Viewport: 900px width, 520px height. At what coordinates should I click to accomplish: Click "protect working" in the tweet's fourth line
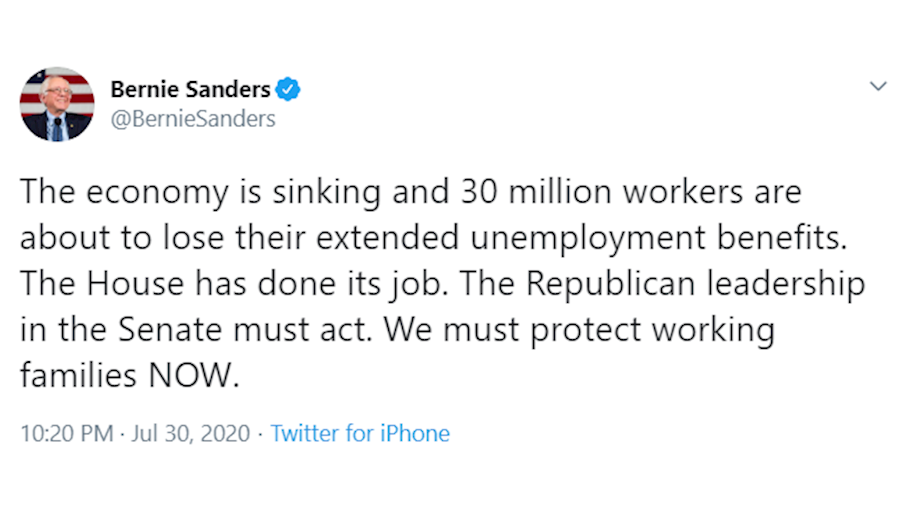tap(653, 330)
